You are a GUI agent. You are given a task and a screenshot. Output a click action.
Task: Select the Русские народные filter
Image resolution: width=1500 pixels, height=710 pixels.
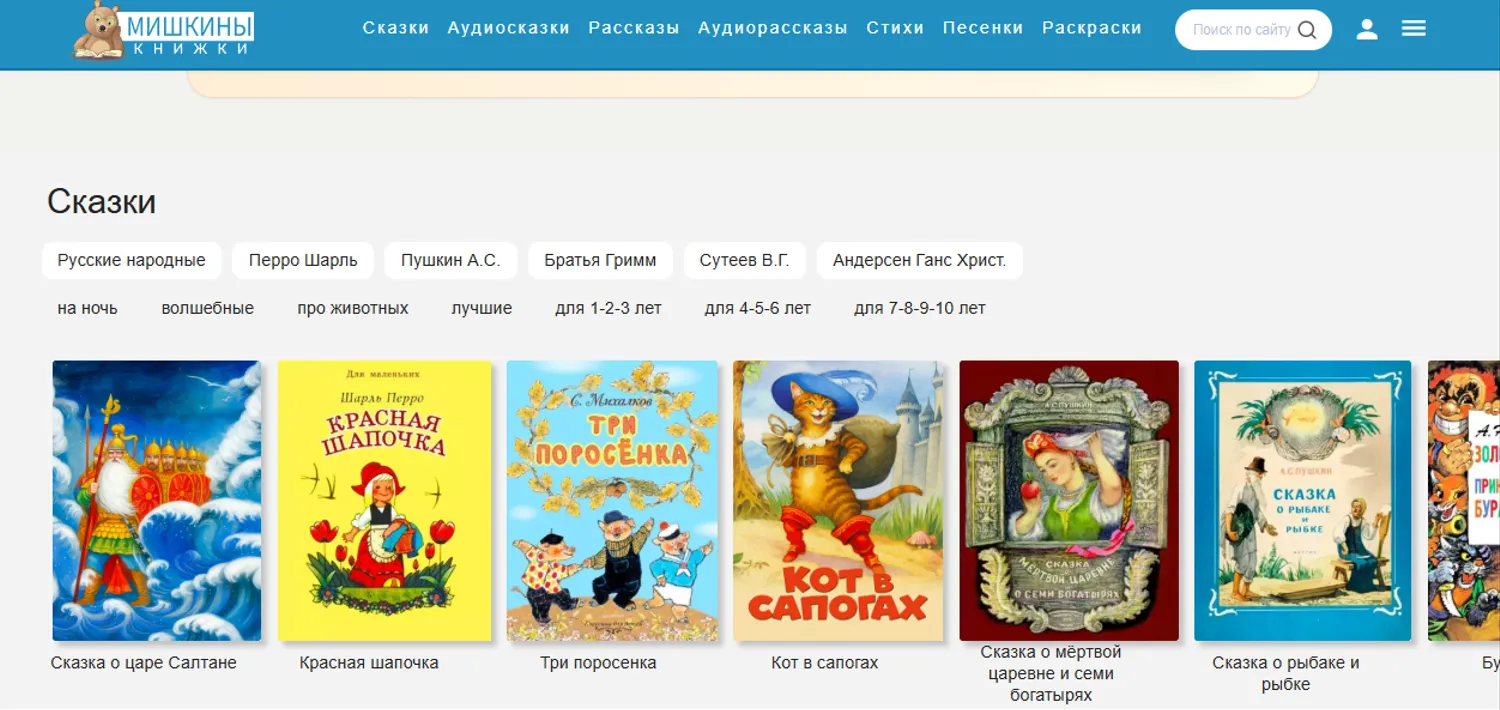click(x=131, y=260)
